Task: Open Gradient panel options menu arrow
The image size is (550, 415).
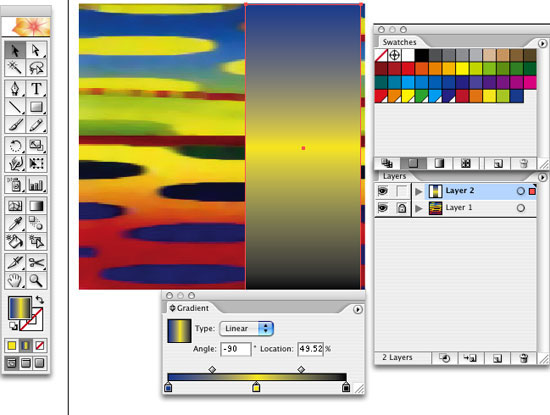Action: [x=357, y=309]
